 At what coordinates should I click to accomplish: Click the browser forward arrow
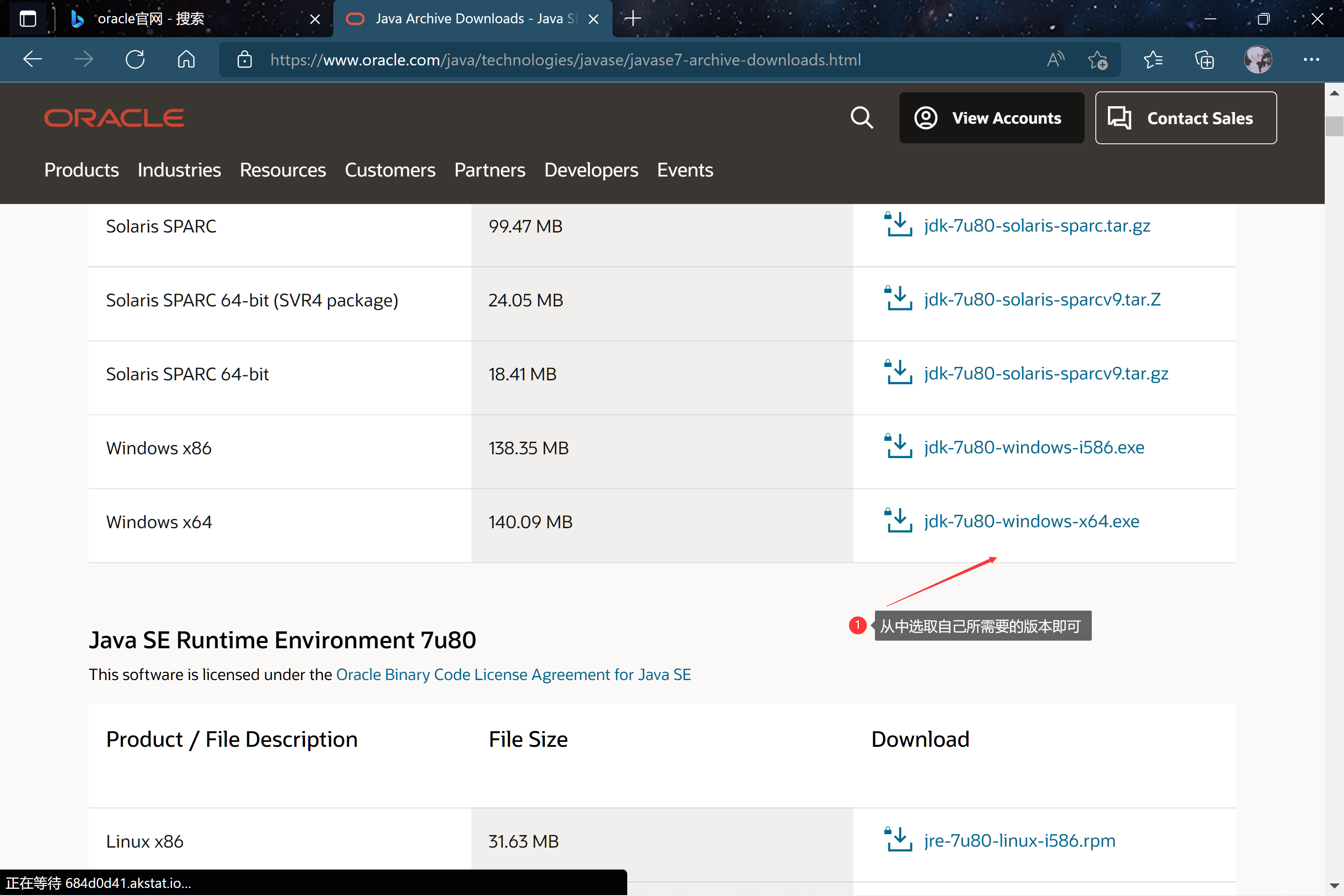(84, 60)
